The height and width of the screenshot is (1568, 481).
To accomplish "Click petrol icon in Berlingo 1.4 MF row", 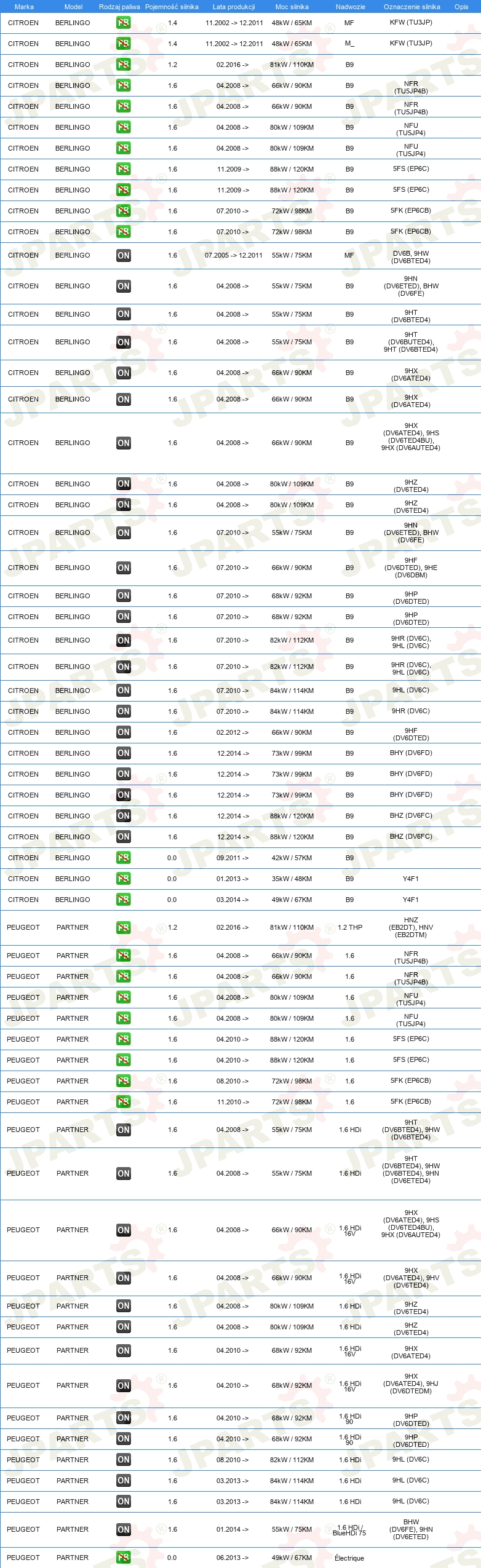I will [123, 23].
